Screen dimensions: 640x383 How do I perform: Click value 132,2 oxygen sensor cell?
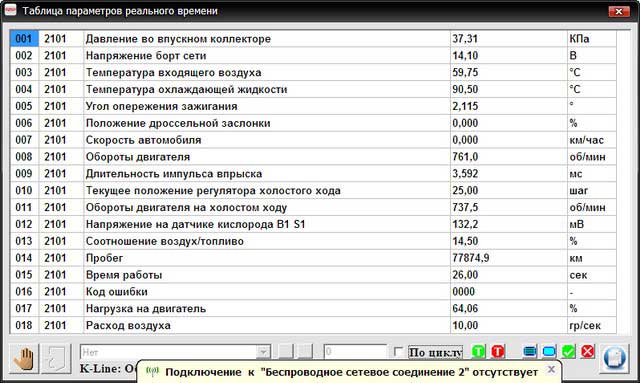[509, 224]
